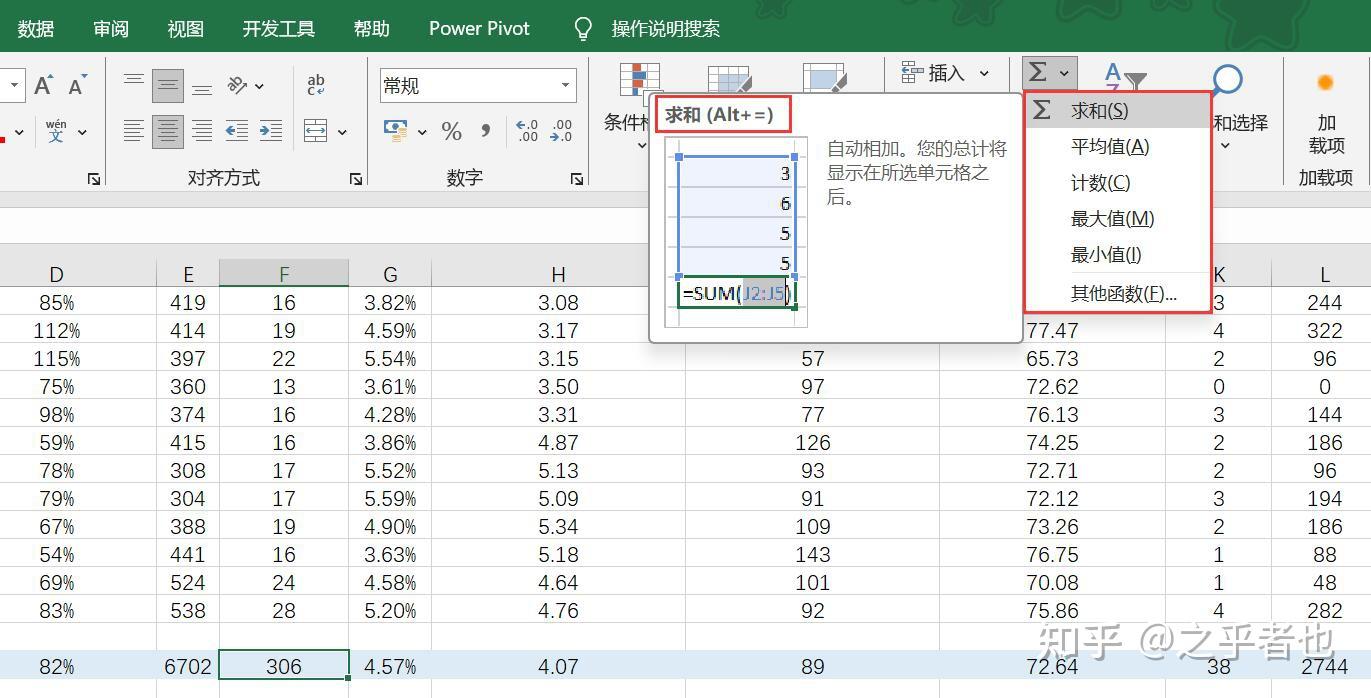Click the increase decimal places icon
The width and height of the screenshot is (1371, 698).
click(x=527, y=129)
